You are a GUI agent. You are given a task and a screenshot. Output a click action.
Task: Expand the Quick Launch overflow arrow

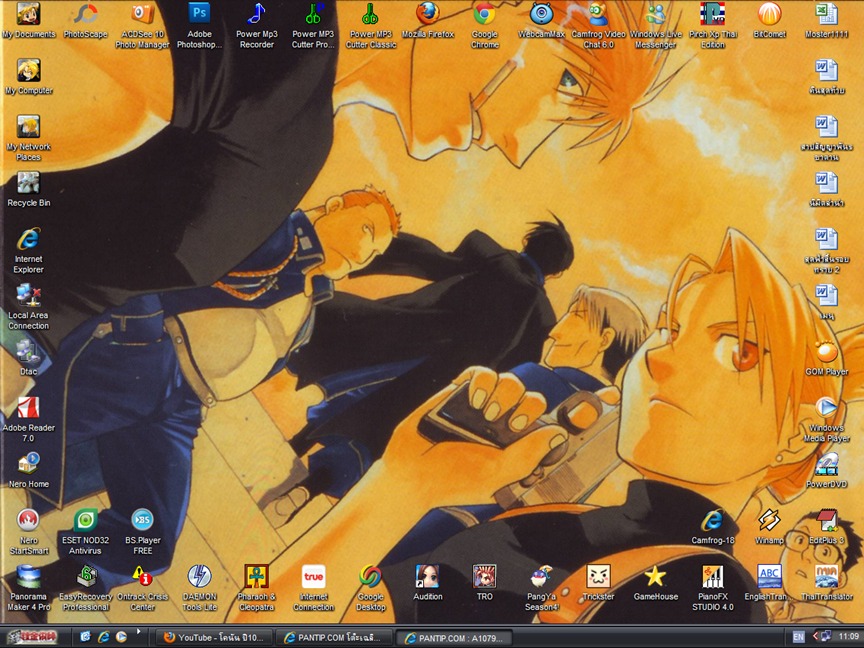point(138,631)
